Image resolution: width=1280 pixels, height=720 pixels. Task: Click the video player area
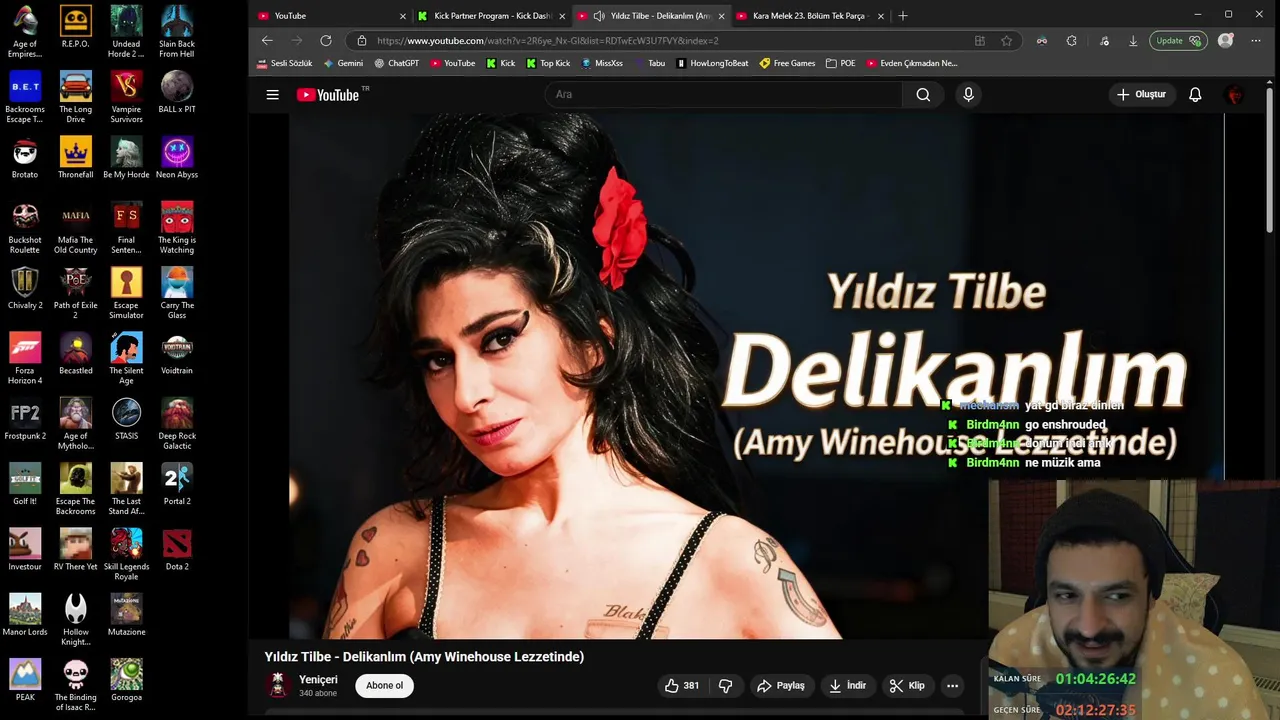[756, 376]
